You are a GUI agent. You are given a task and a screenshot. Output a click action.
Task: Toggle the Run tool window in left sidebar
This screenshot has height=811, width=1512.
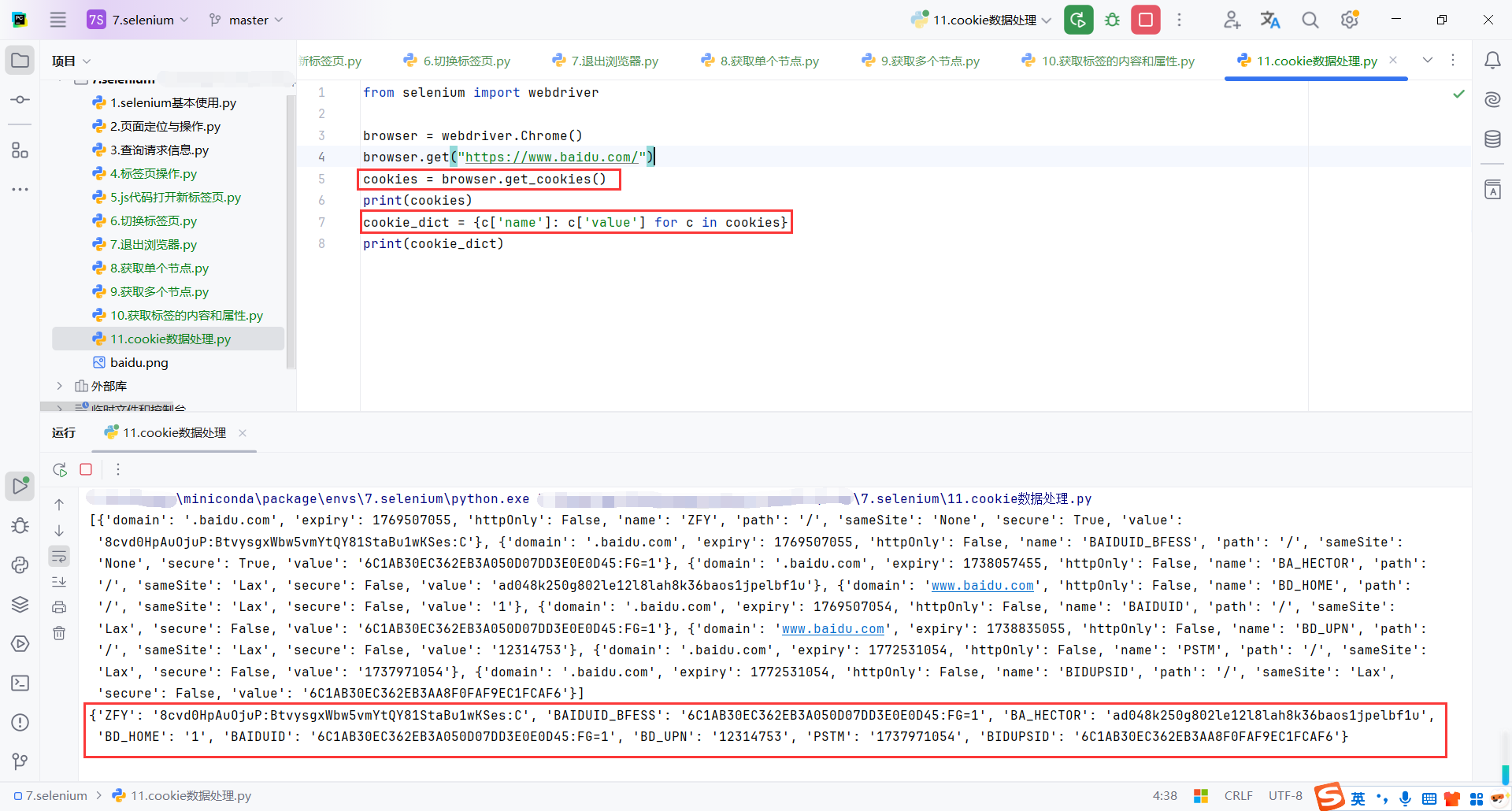tap(20, 486)
